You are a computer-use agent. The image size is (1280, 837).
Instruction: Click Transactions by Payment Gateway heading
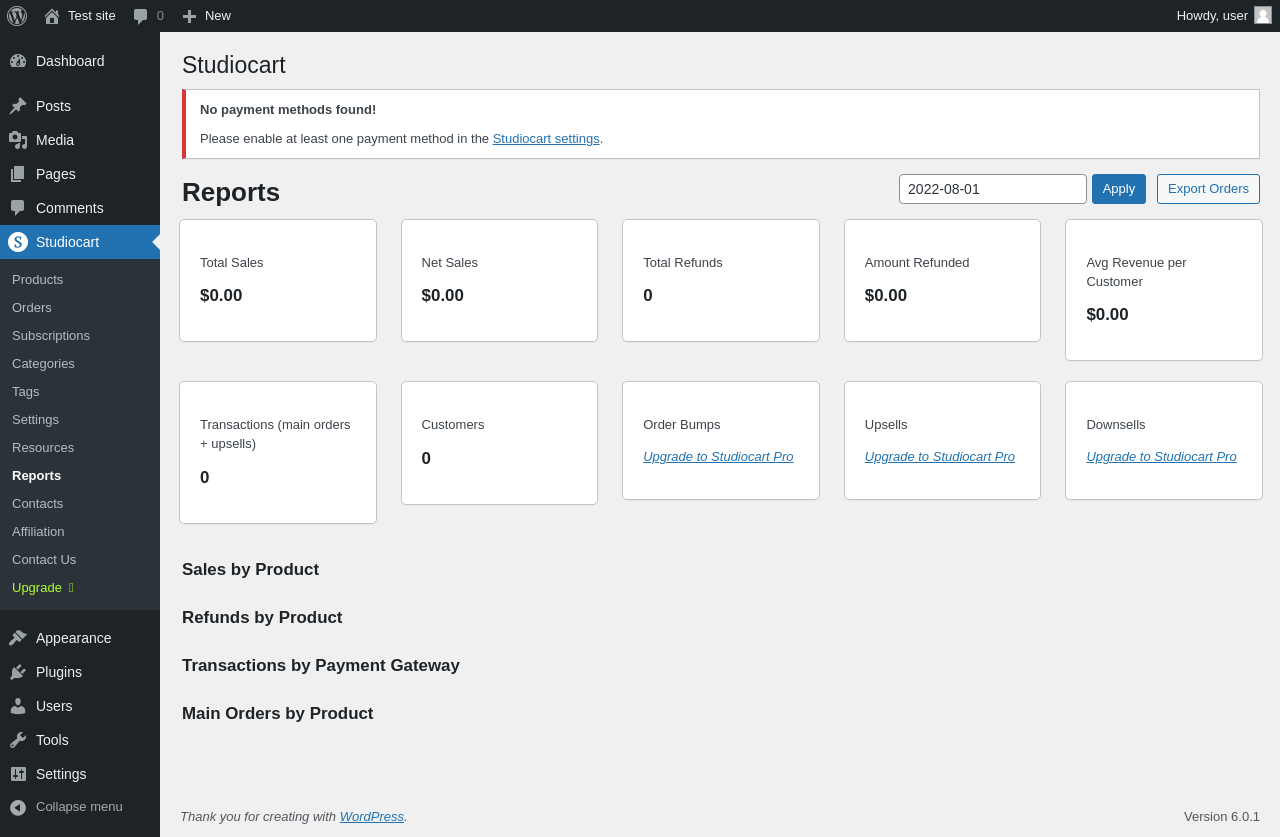tap(321, 666)
